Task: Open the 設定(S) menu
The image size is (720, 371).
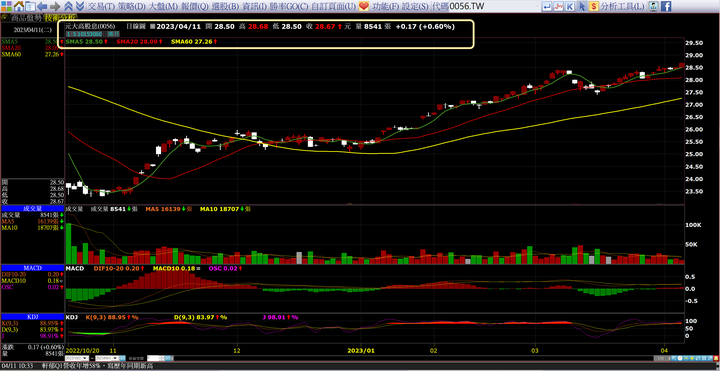Action: point(415,6)
